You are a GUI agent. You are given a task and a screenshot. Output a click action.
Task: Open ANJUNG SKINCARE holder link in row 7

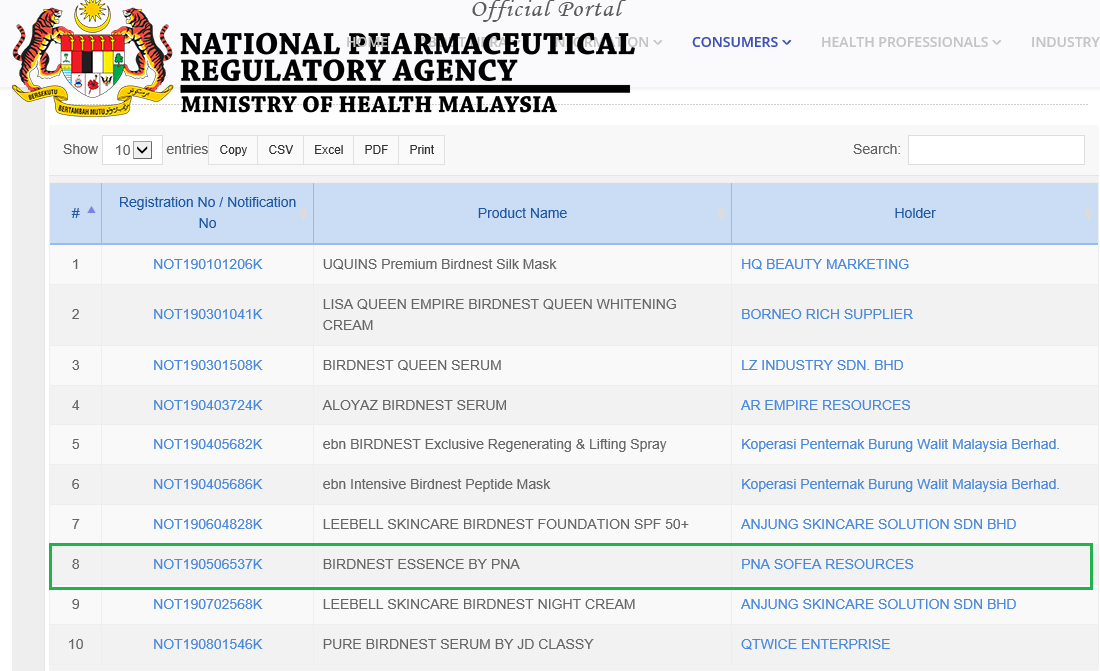click(x=878, y=525)
